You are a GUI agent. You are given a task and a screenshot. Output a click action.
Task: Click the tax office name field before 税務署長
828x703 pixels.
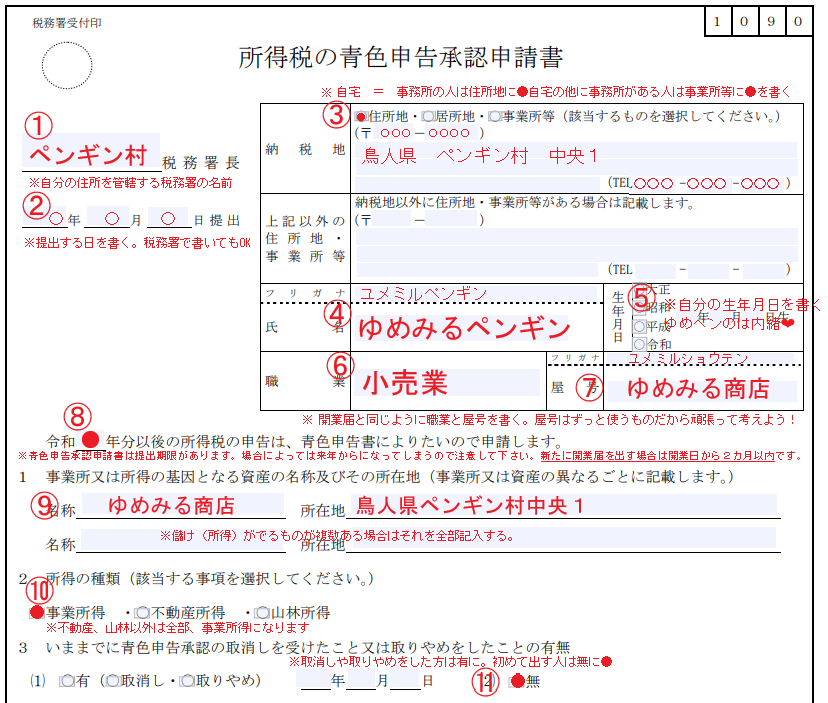coord(91,151)
